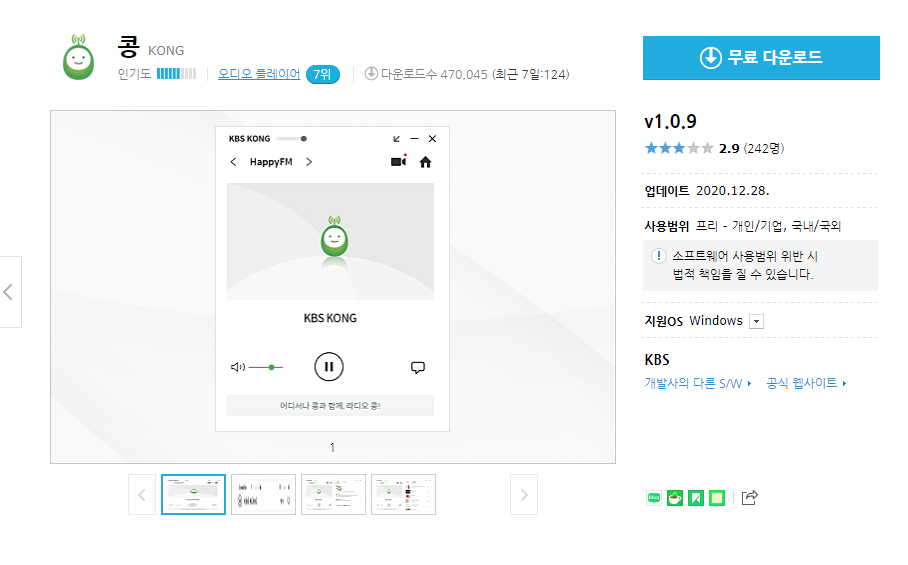Image resolution: width=908 pixels, height=565 pixels.
Task: Click the pause button in KBS KONG player
Action: pos(329,367)
